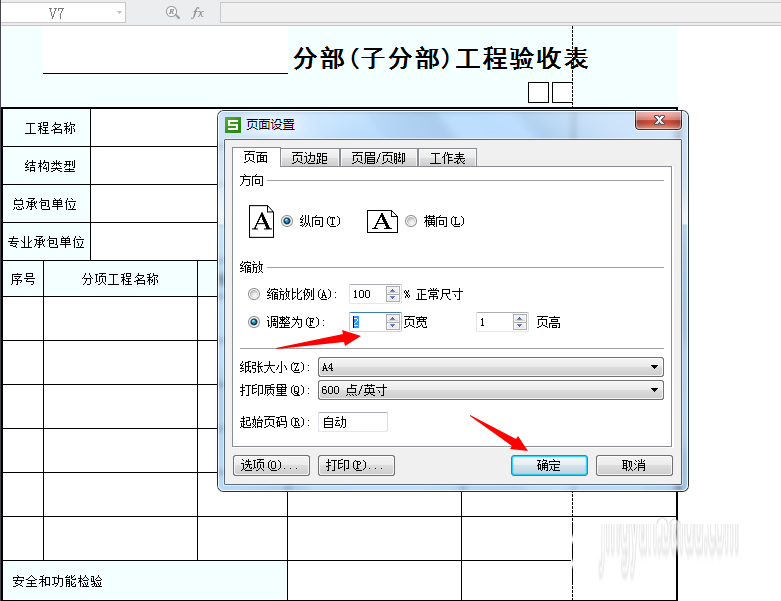
Task: Choose the 缩放比例 scaling radio option
Action: click(x=254, y=294)
